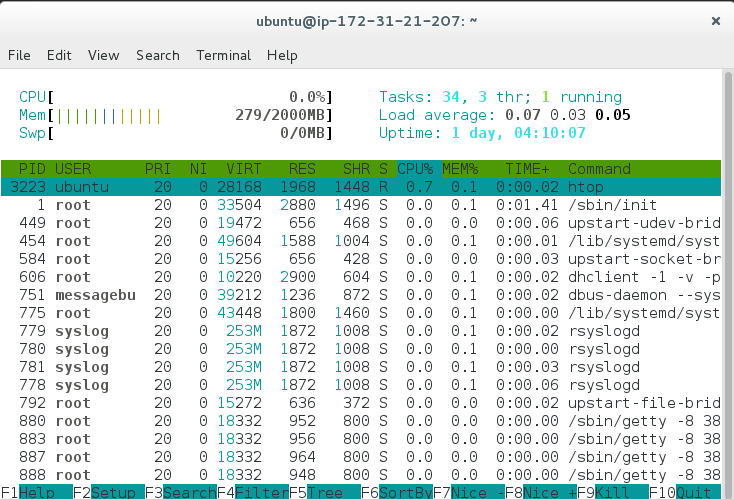Select the upstart-socket-br process row

coord(361,259)
